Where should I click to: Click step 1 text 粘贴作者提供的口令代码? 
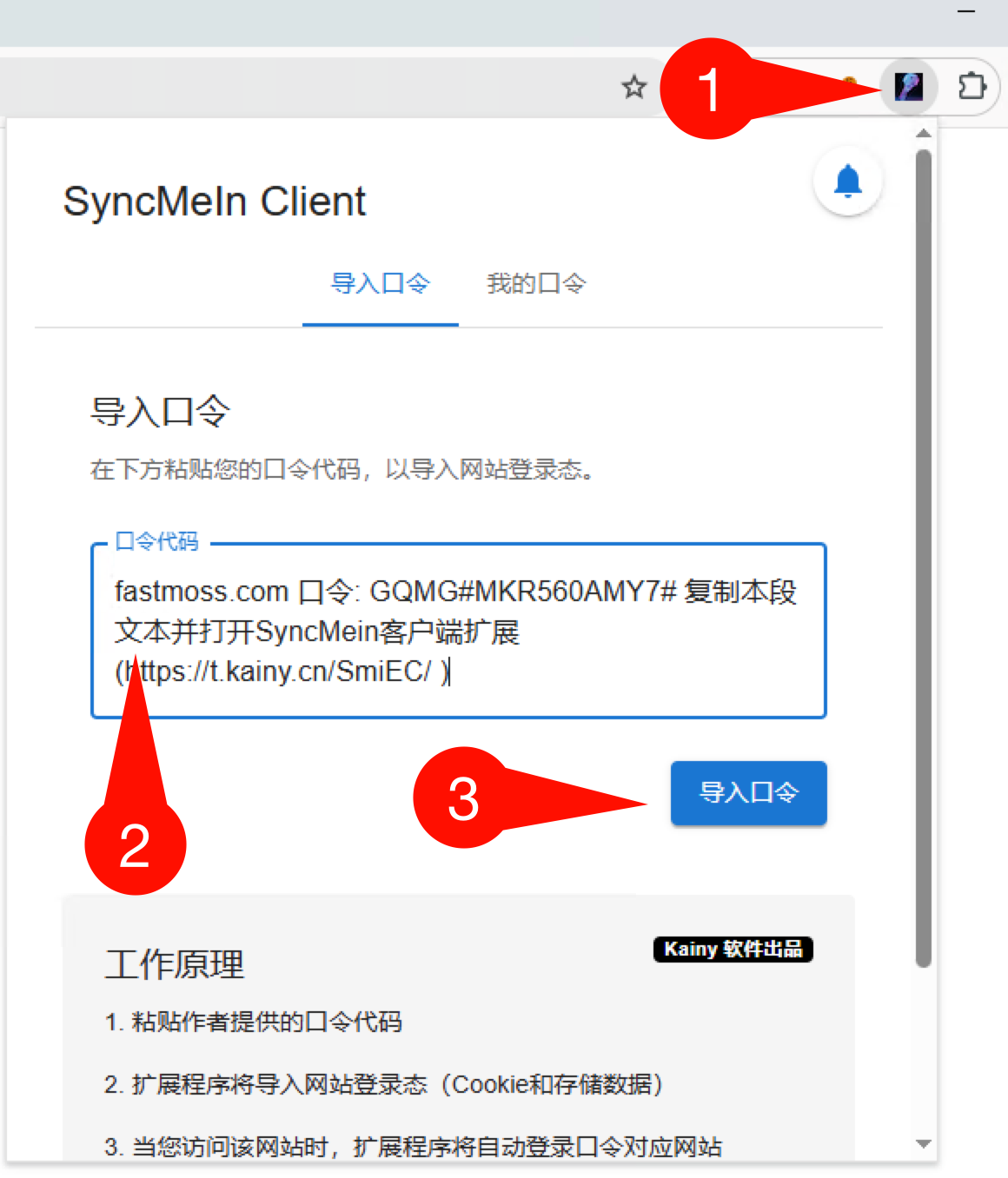point(254,1022)
